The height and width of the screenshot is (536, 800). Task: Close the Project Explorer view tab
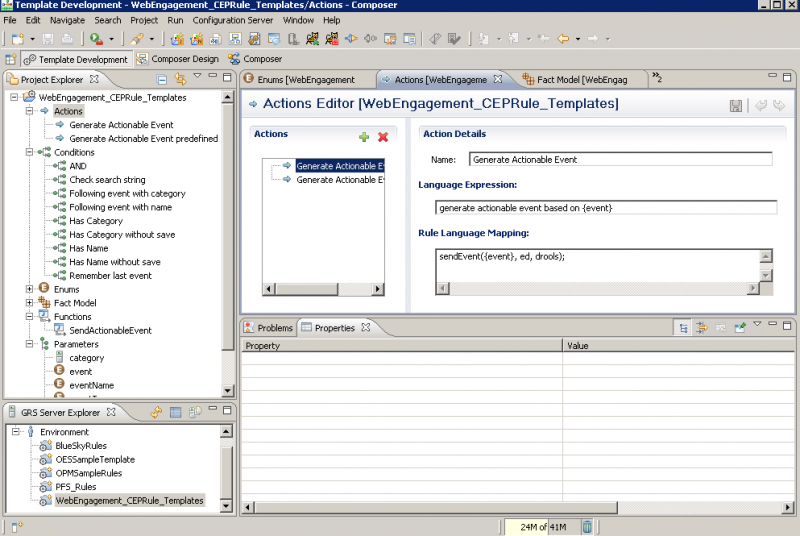(94, 79)
